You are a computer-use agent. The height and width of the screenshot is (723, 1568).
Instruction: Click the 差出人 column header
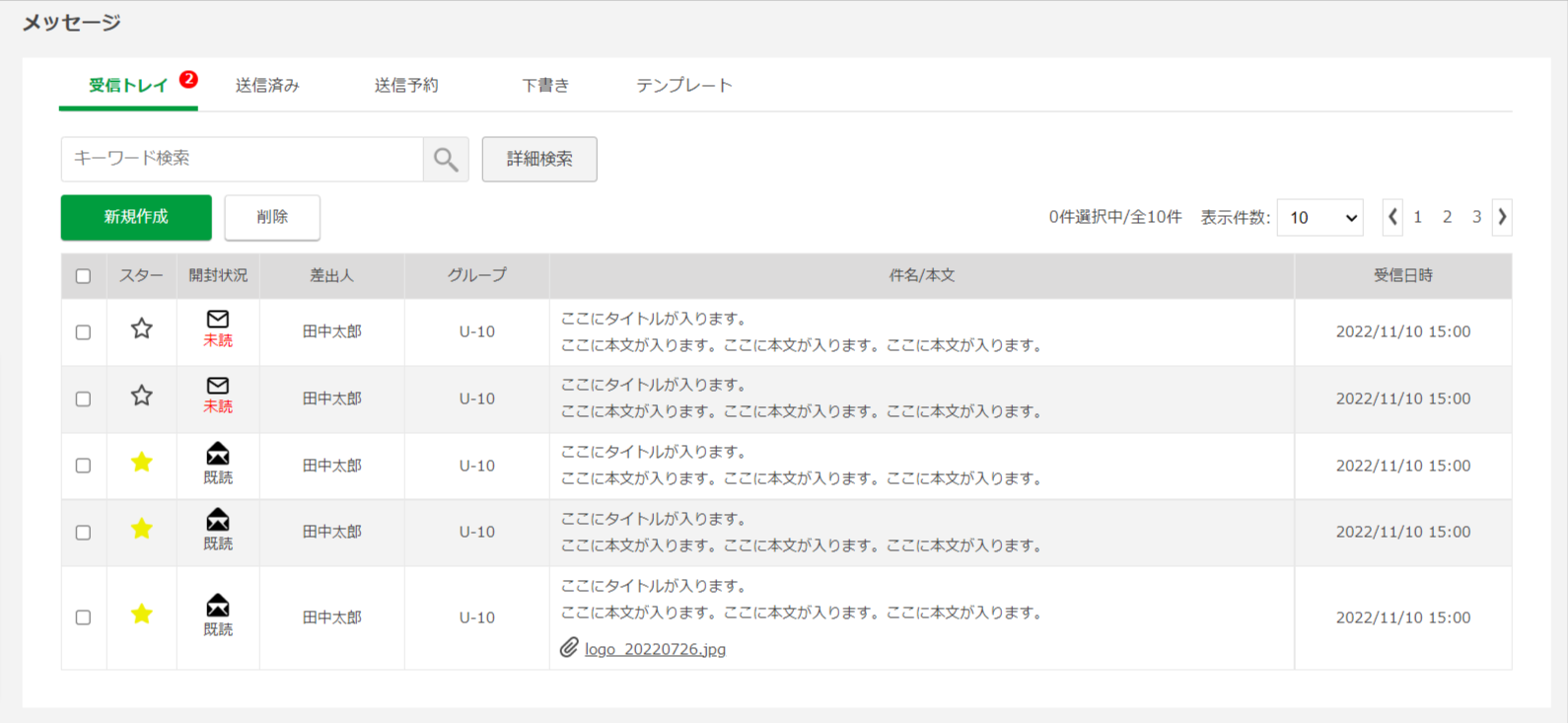pos(331,276)
